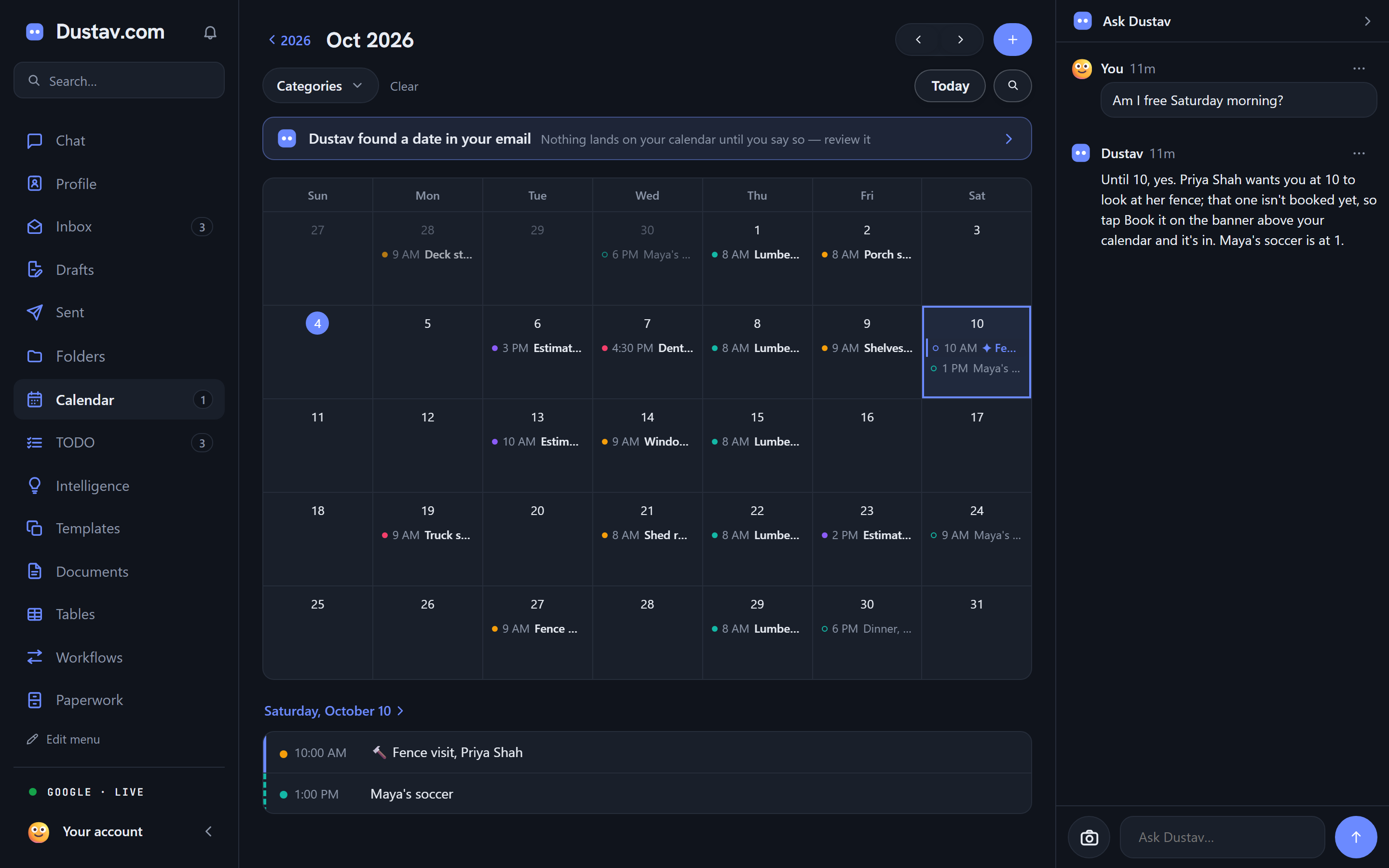Screen dimensions: 1389x868
Task: Click the Dustav bot avatar in chat
Action: coord(1081,153)
